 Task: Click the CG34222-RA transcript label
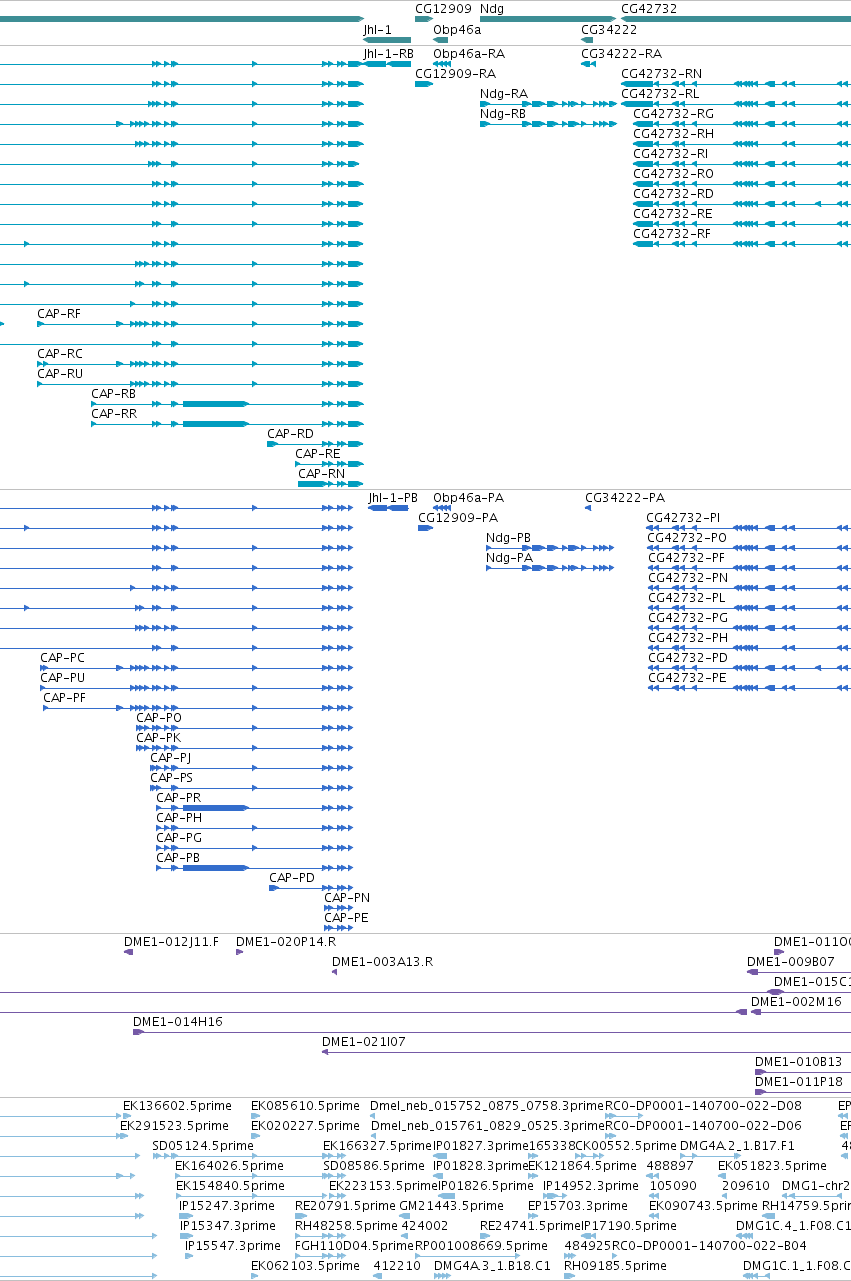tap(621, 54)
